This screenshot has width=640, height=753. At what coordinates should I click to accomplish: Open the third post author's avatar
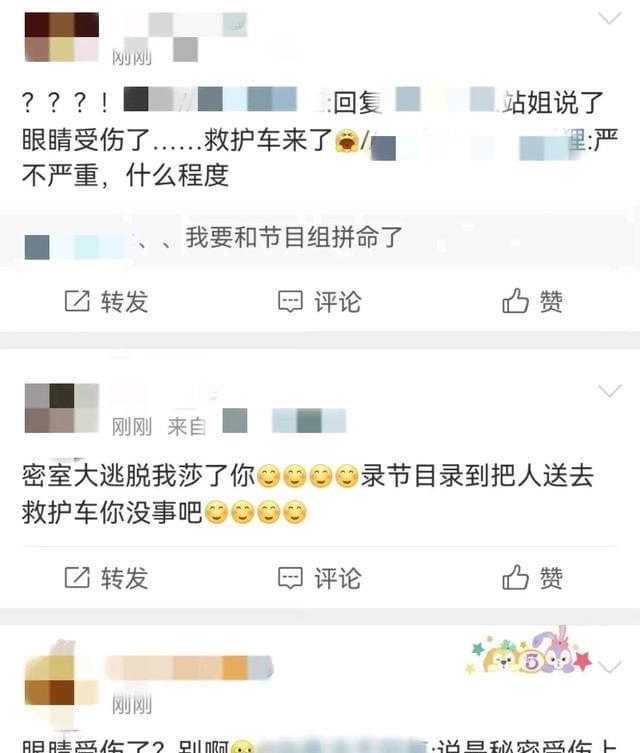(62, 681)
